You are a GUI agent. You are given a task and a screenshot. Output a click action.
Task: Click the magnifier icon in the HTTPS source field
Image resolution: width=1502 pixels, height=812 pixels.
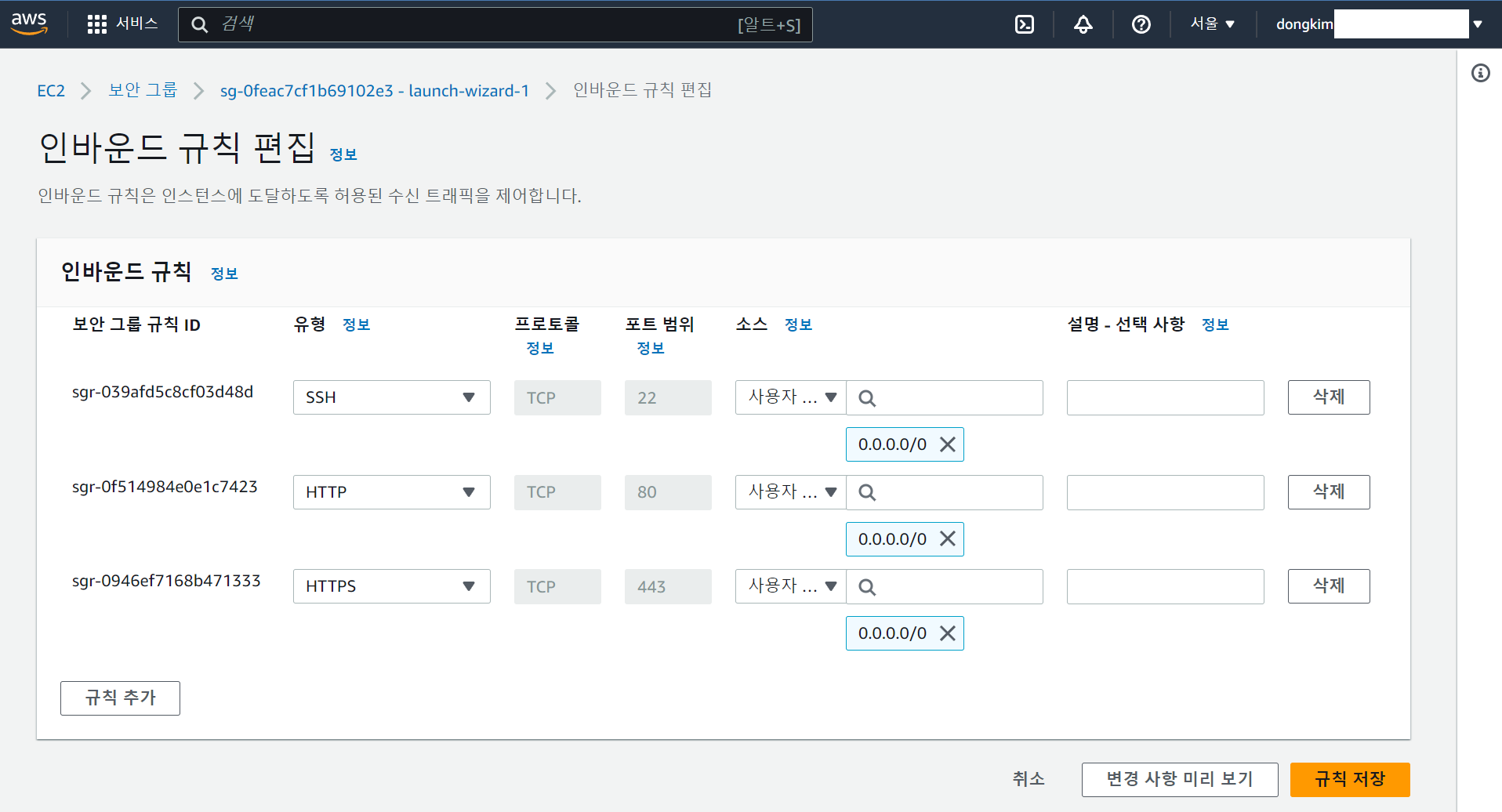coord(867,586)
